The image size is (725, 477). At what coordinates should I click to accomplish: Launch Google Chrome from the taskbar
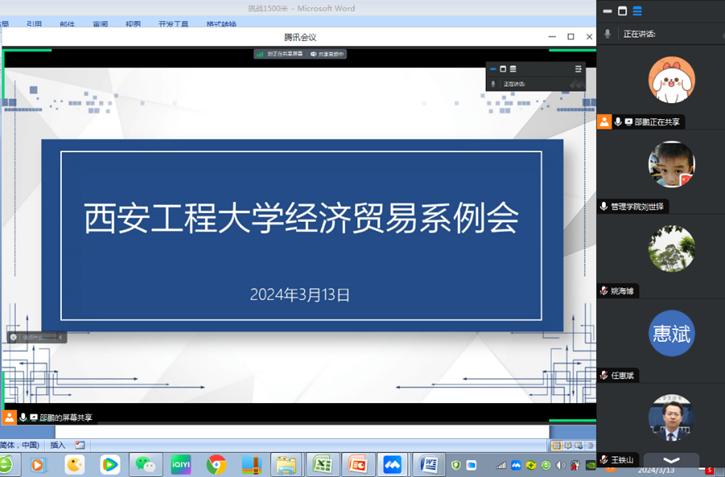[216, 464]
